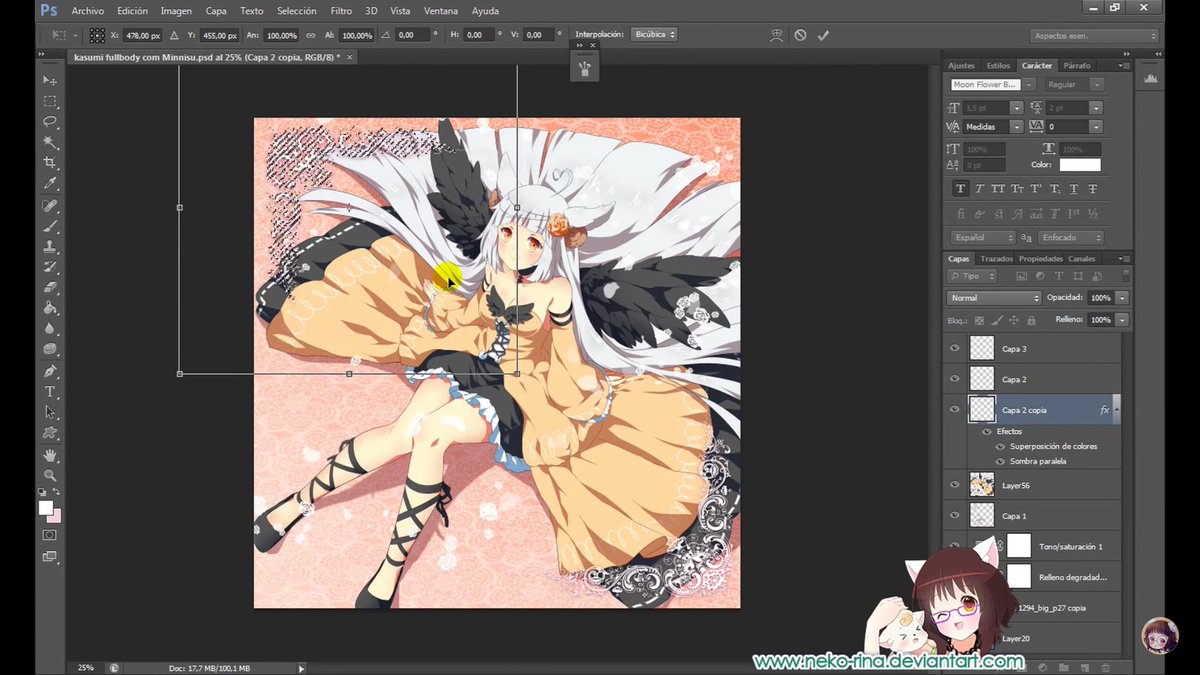Image resolution: width=1200 pixels, height=675 pixels.
Task: Select the Horizontal Type tool
Action: click(50, 392)
